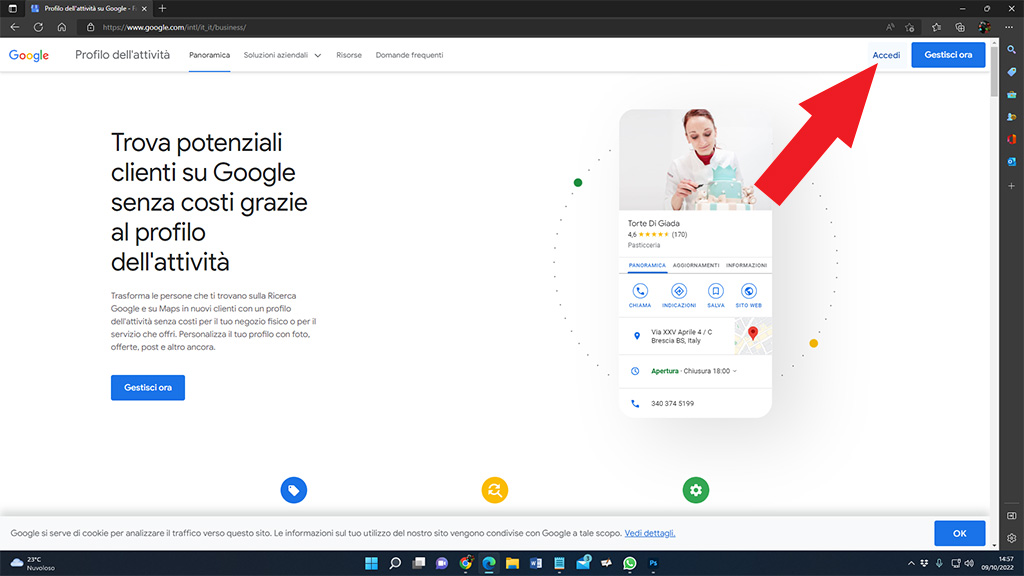Open a new tab with plus button
This screenshot has height=576, width=1024.
click(x=162, y=8)
